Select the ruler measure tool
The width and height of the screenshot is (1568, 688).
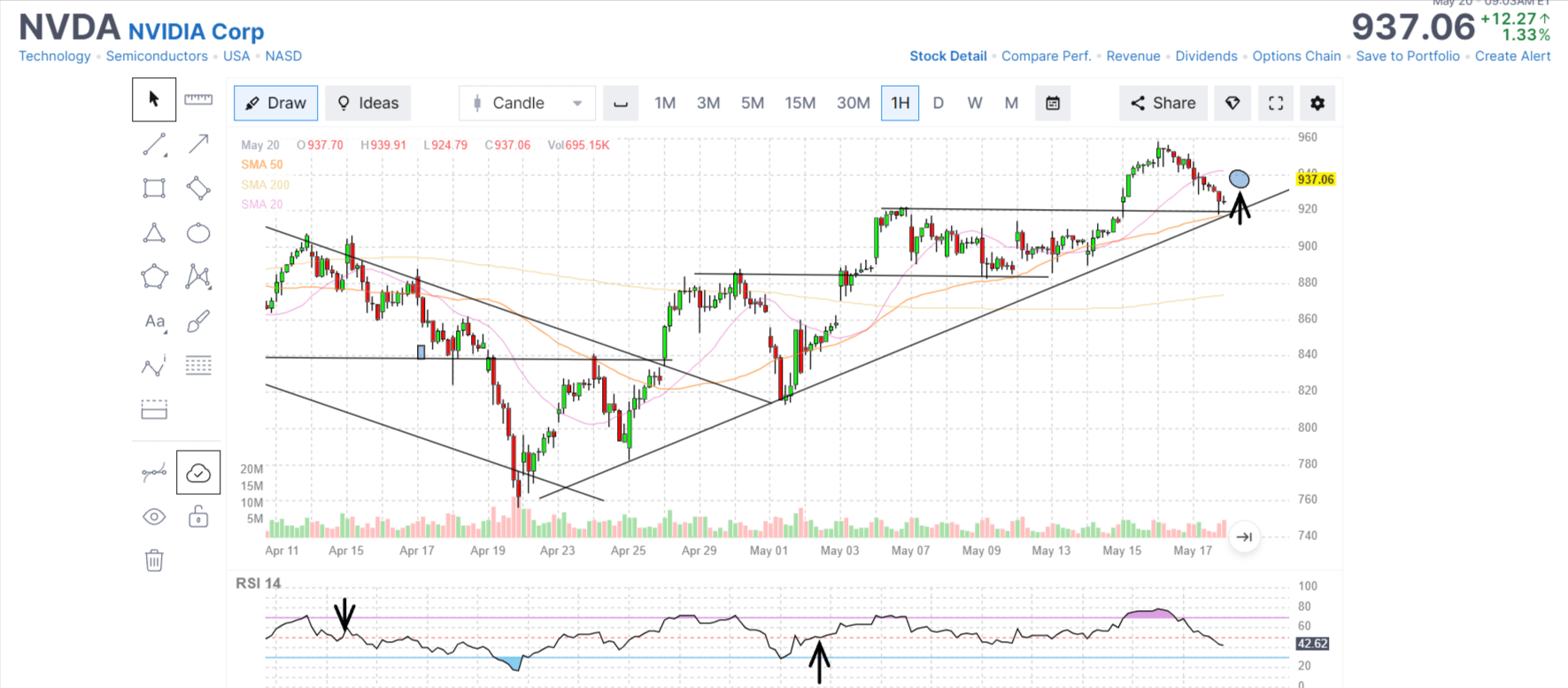point(198,99)
